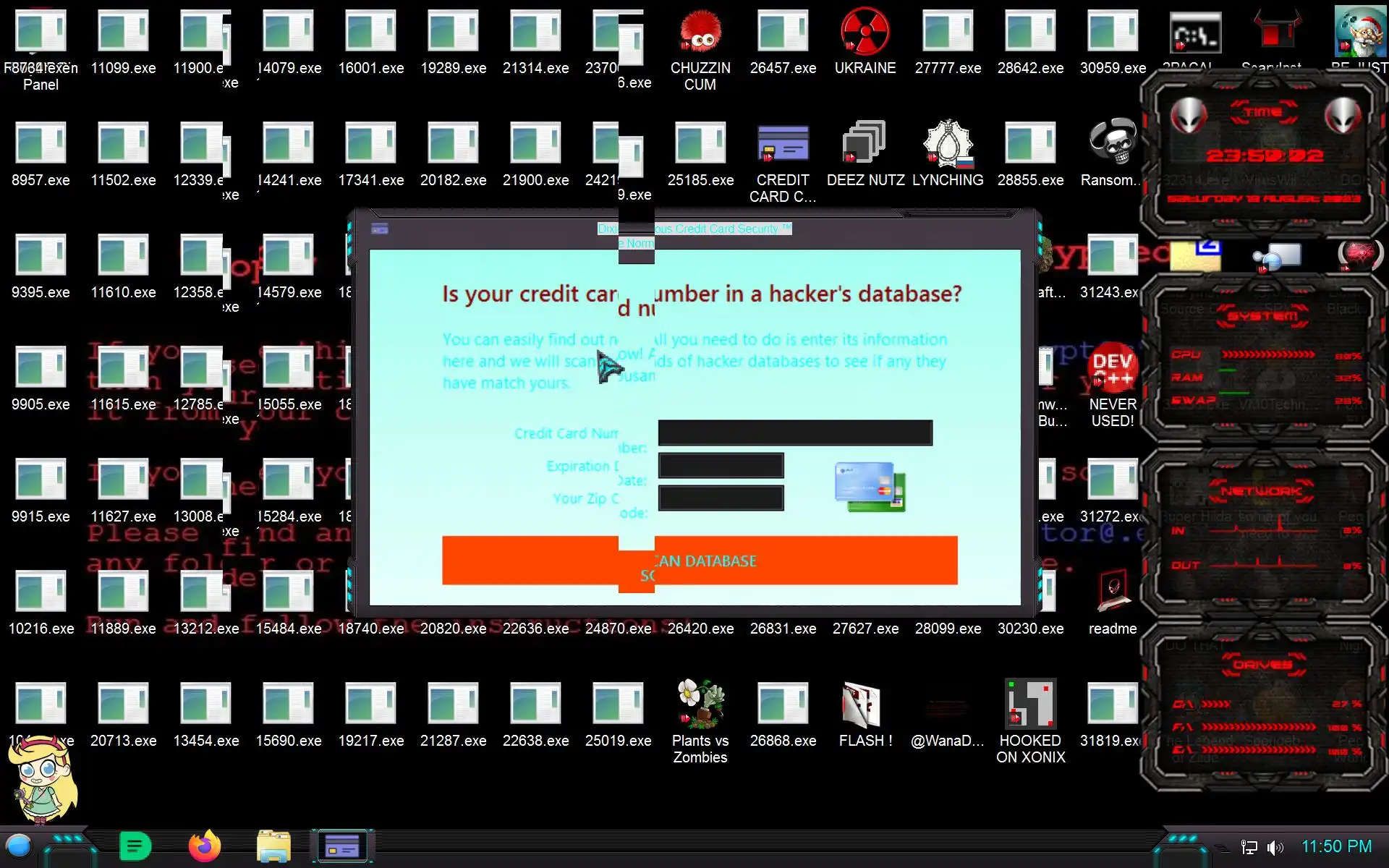Viewport: 1389px width, 868px height.
Task: Open the UKRAINE radiation icon
Action: coord(865,34)
